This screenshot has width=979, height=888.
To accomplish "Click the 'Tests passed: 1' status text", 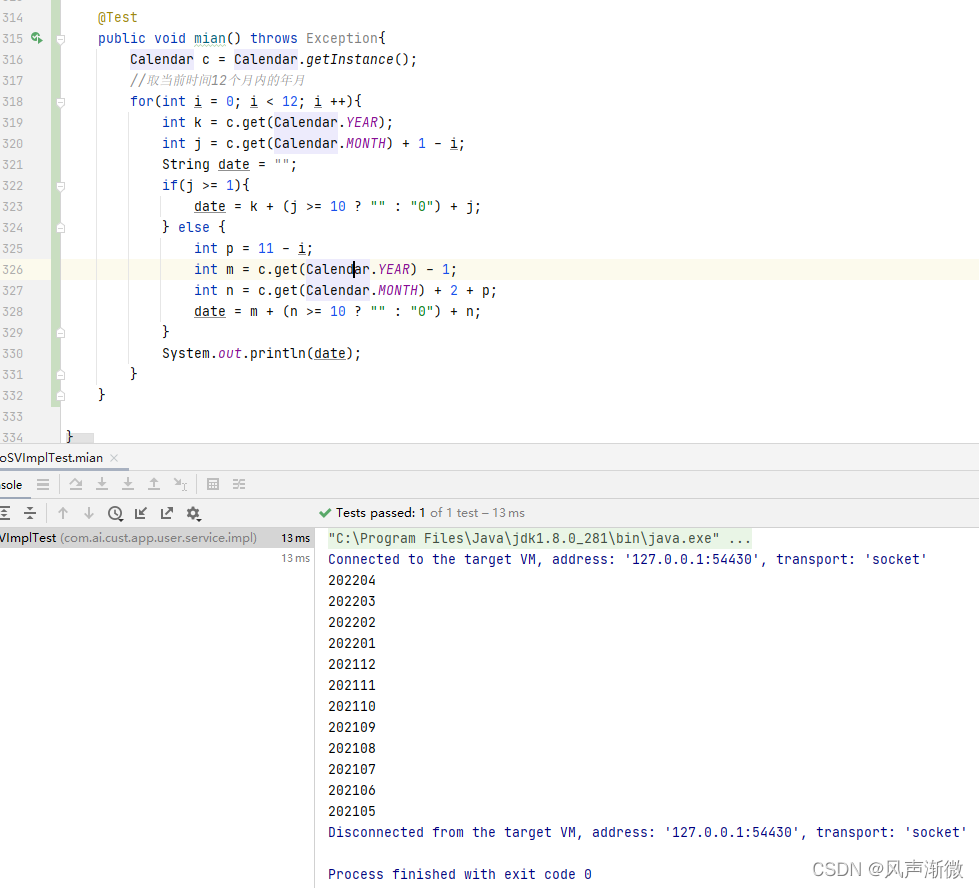I will (380, 513).
